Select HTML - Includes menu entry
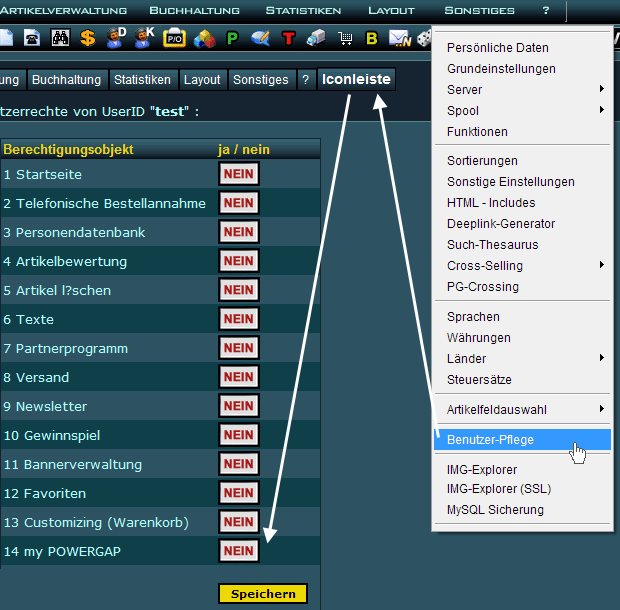Image resolution: width=620 pixels, height=610 pixels. (491, 203)
